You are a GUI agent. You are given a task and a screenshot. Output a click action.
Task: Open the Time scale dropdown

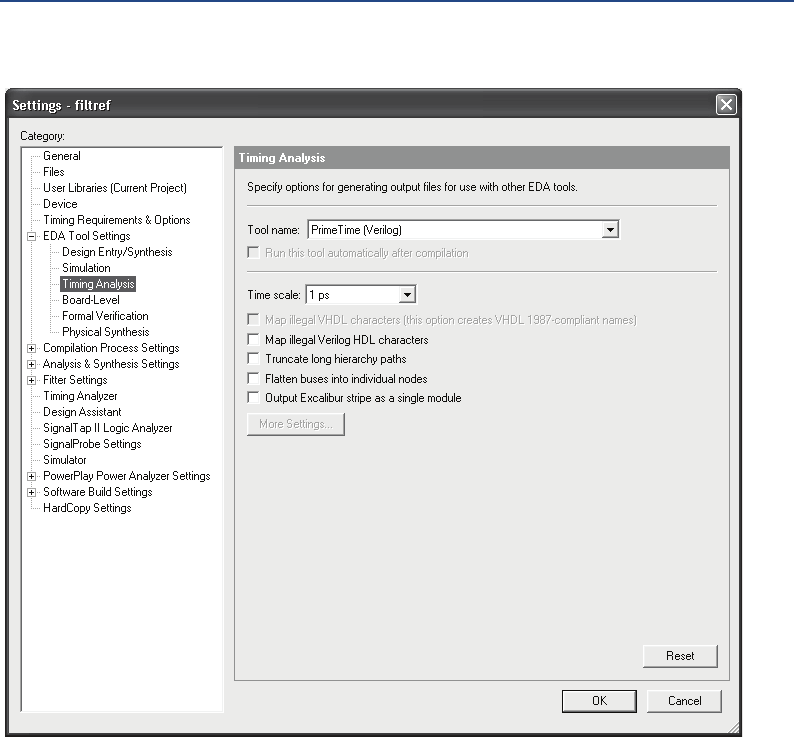tap(406, 295)
